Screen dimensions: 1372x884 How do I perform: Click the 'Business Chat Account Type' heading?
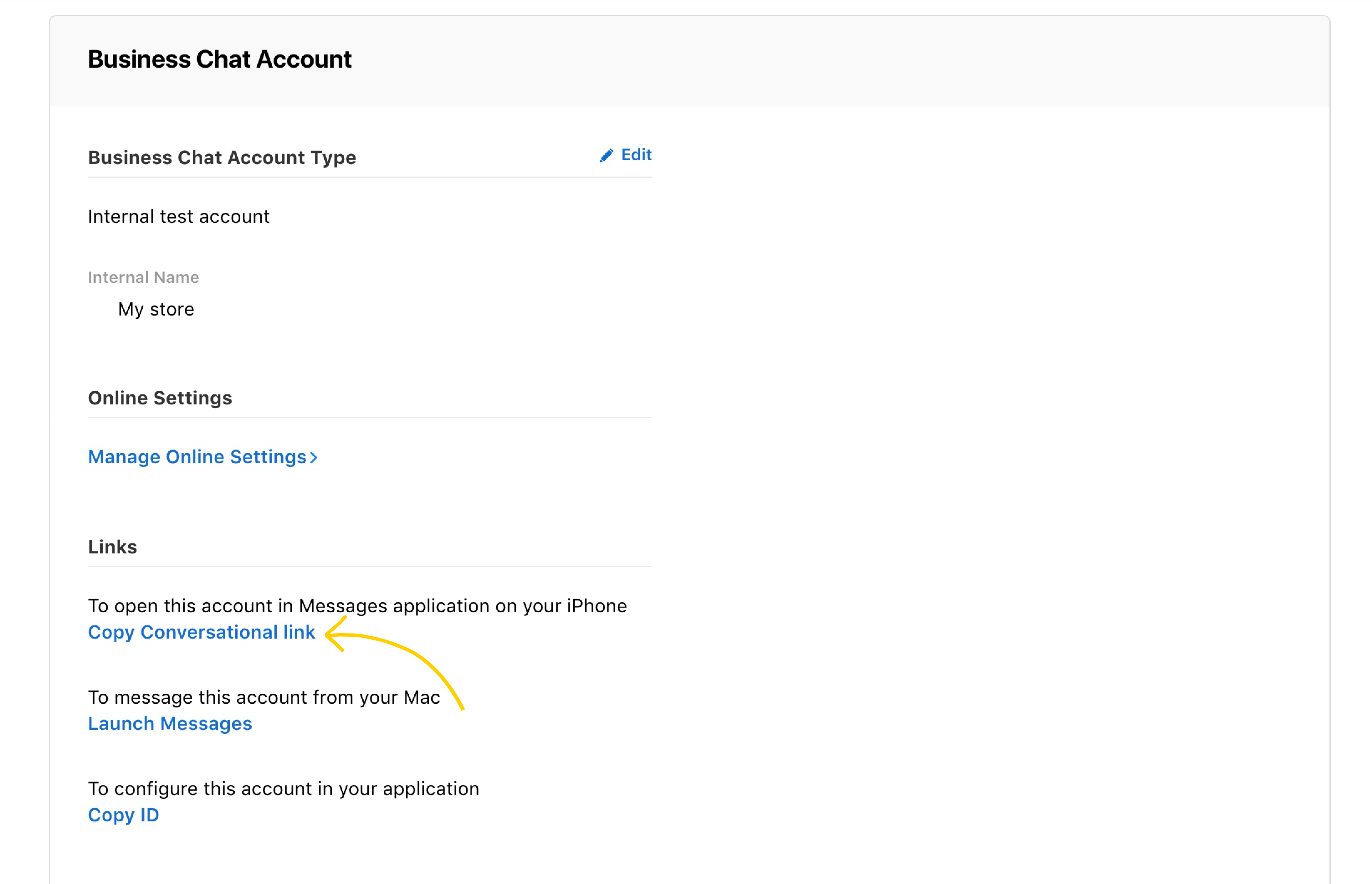222,157
